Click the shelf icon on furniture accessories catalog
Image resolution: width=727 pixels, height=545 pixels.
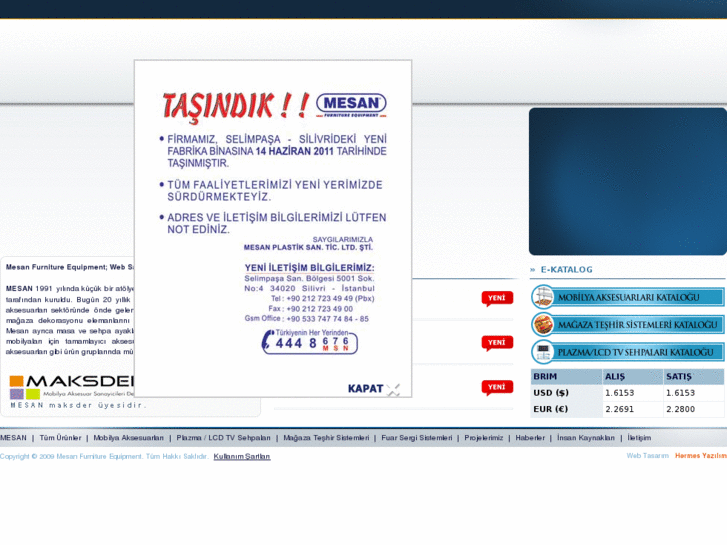543,297
